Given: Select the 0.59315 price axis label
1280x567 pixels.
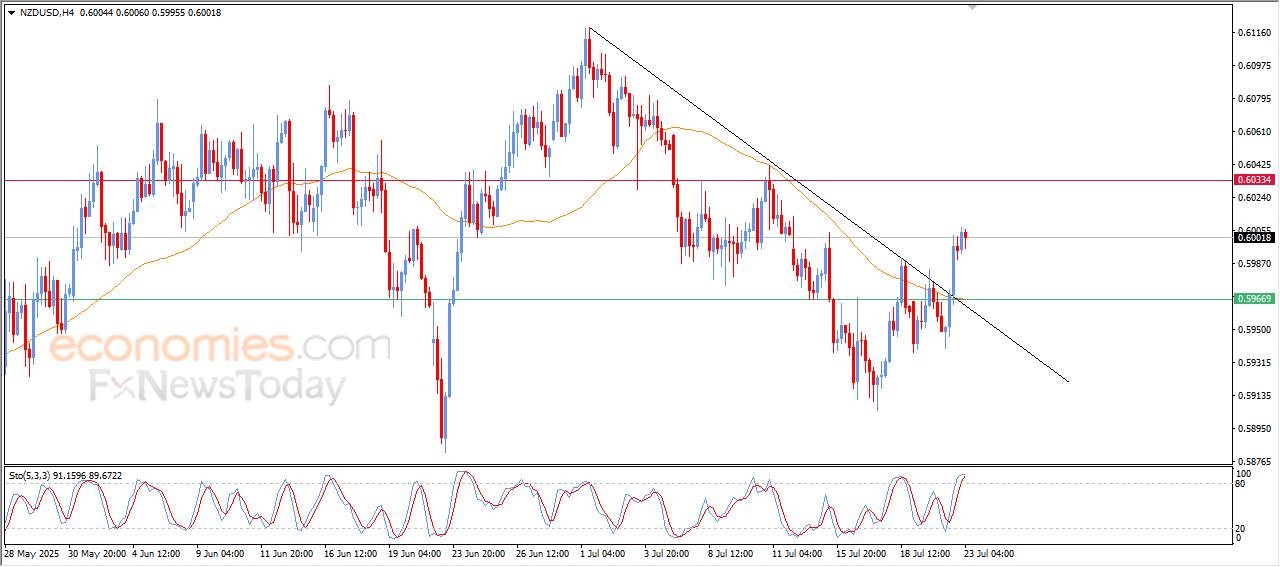Looking at the screenshot, I should coord(1254,363).
